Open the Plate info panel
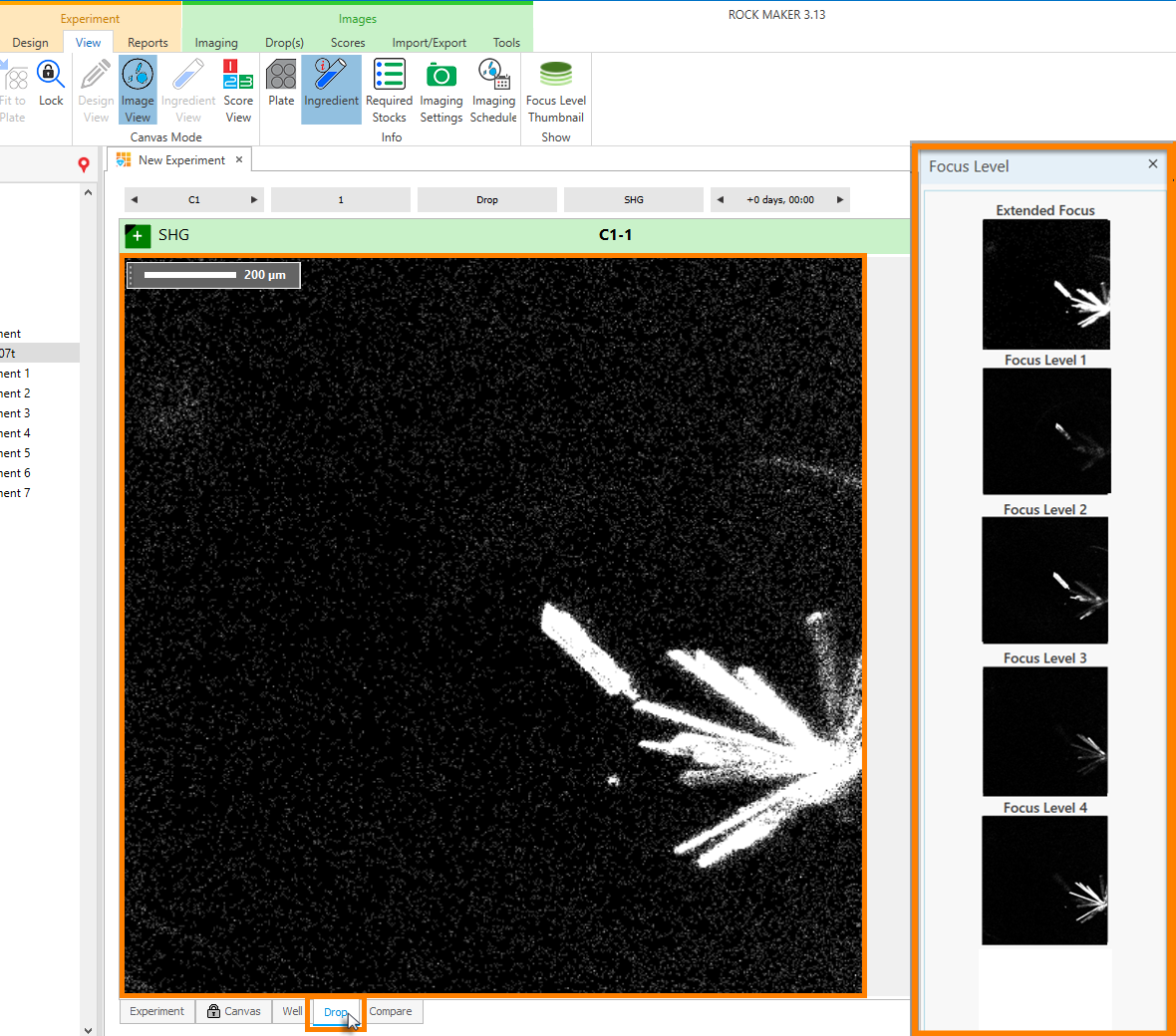 [x=280, y=90]
